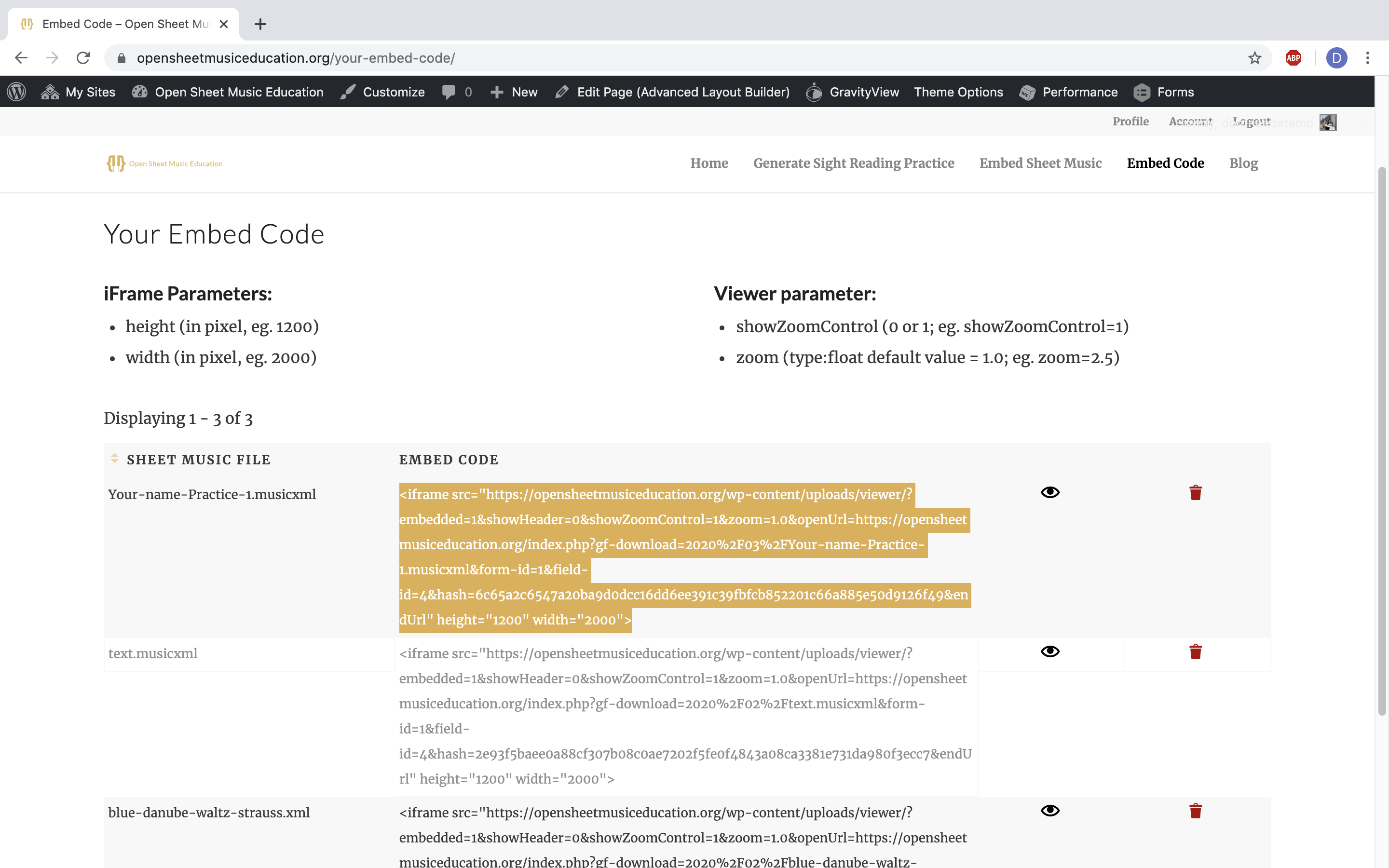The width and height of the screenshot is (1389, 868).
Task: Click the WordPress logo in admin bar
Action: [17, 92]
